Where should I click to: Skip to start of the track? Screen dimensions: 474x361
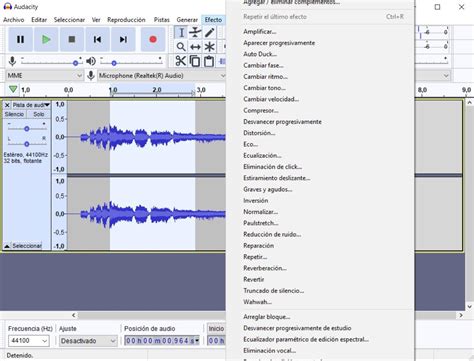[x=97, y=39]
